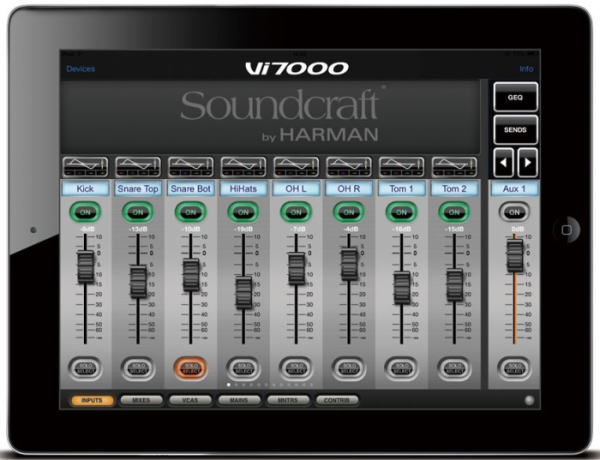The height and width of the screenshot is (460, 600).
Task: Solo/select the Tom 2 channel
Action: coord(454,368)
